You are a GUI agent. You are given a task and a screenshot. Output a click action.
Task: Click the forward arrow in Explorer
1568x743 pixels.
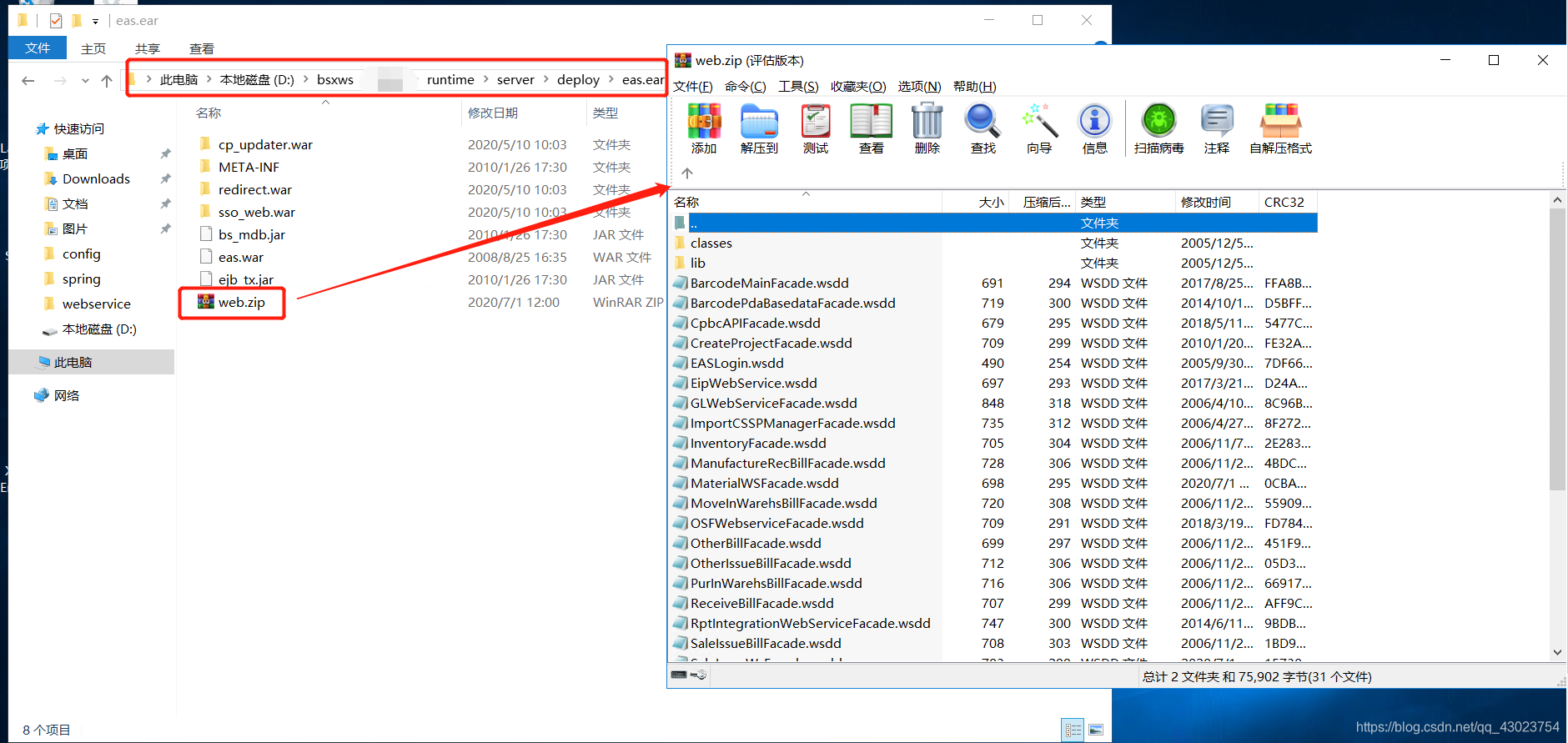60,81
